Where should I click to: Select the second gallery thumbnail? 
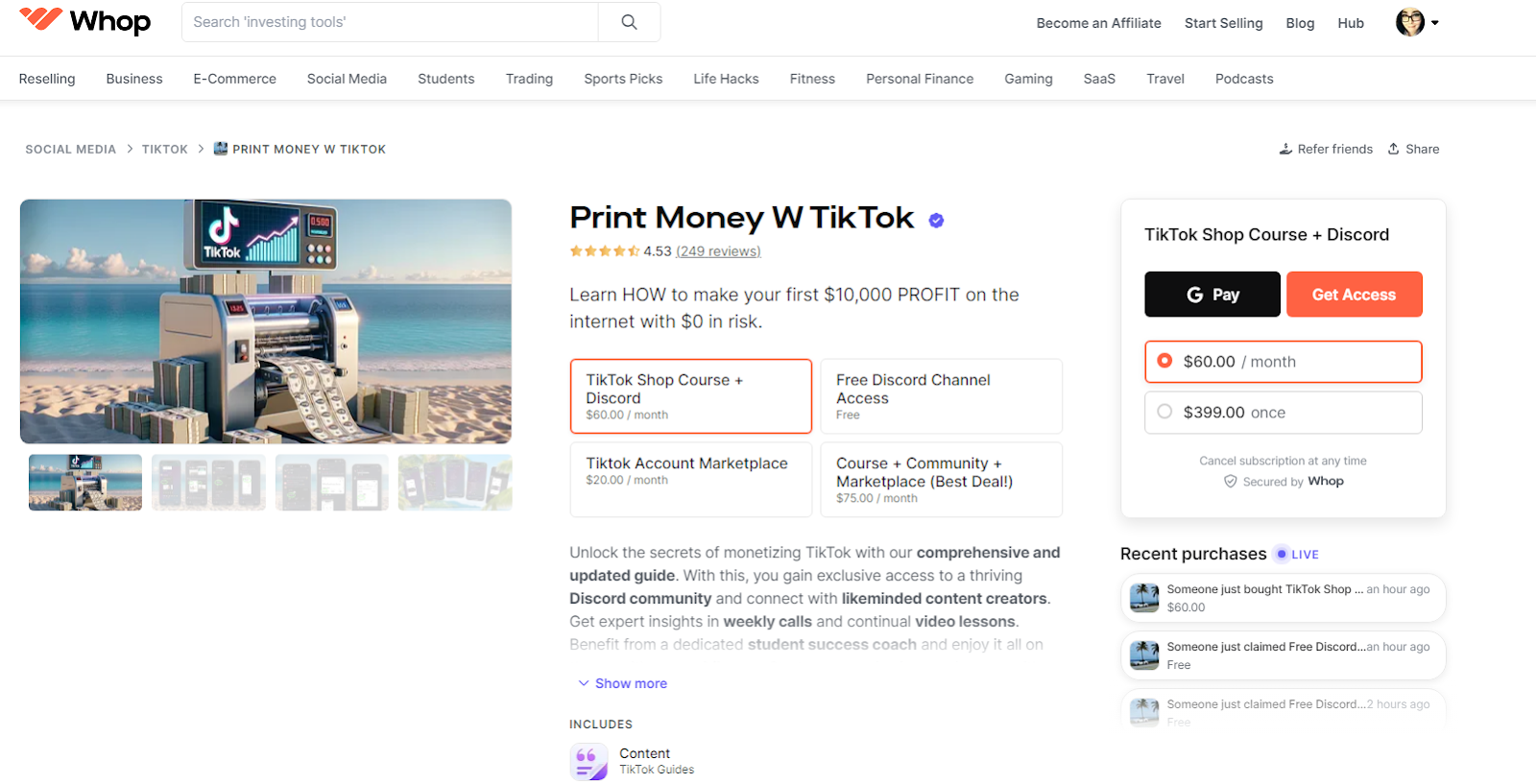pos(208,482)
